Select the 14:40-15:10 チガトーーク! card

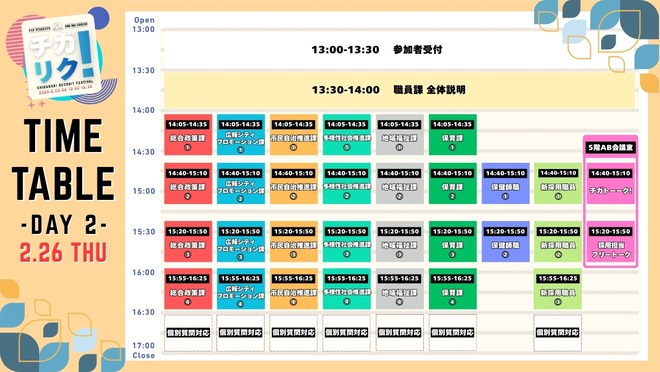point(610,183)
